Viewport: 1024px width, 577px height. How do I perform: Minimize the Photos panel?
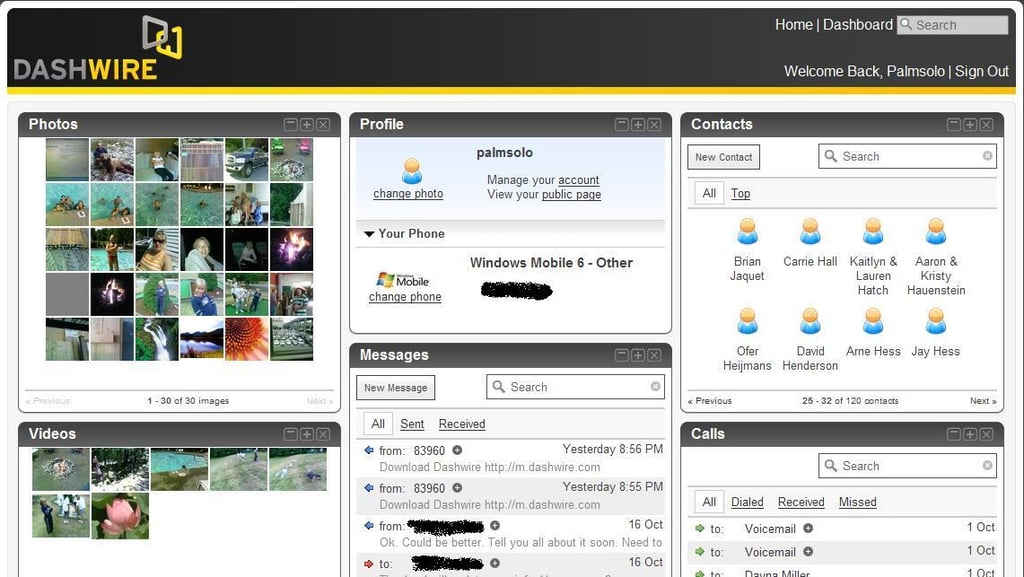click(291, 124)
